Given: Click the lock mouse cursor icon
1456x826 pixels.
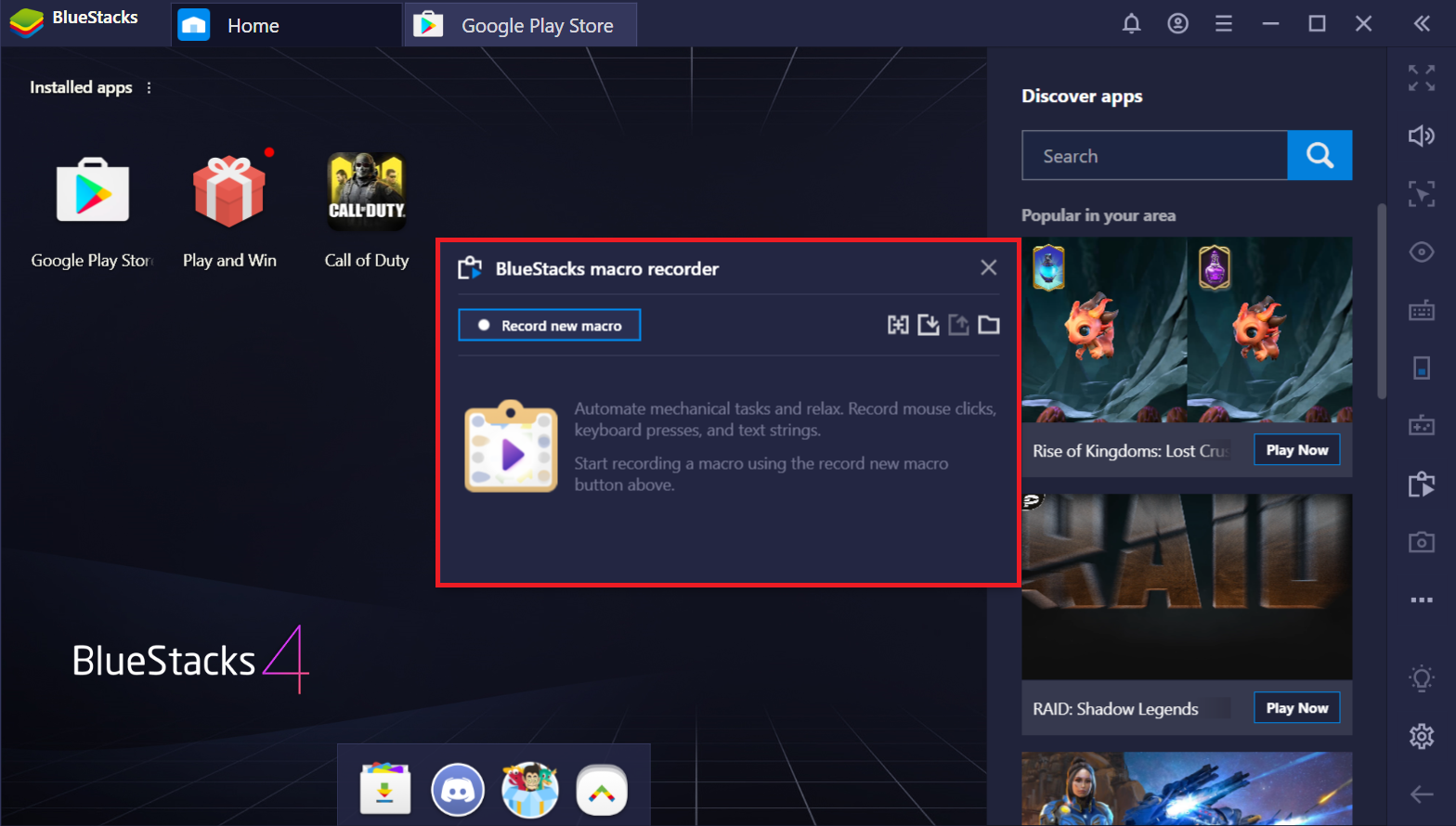Looking at the screenshot, I should 1422,194.
